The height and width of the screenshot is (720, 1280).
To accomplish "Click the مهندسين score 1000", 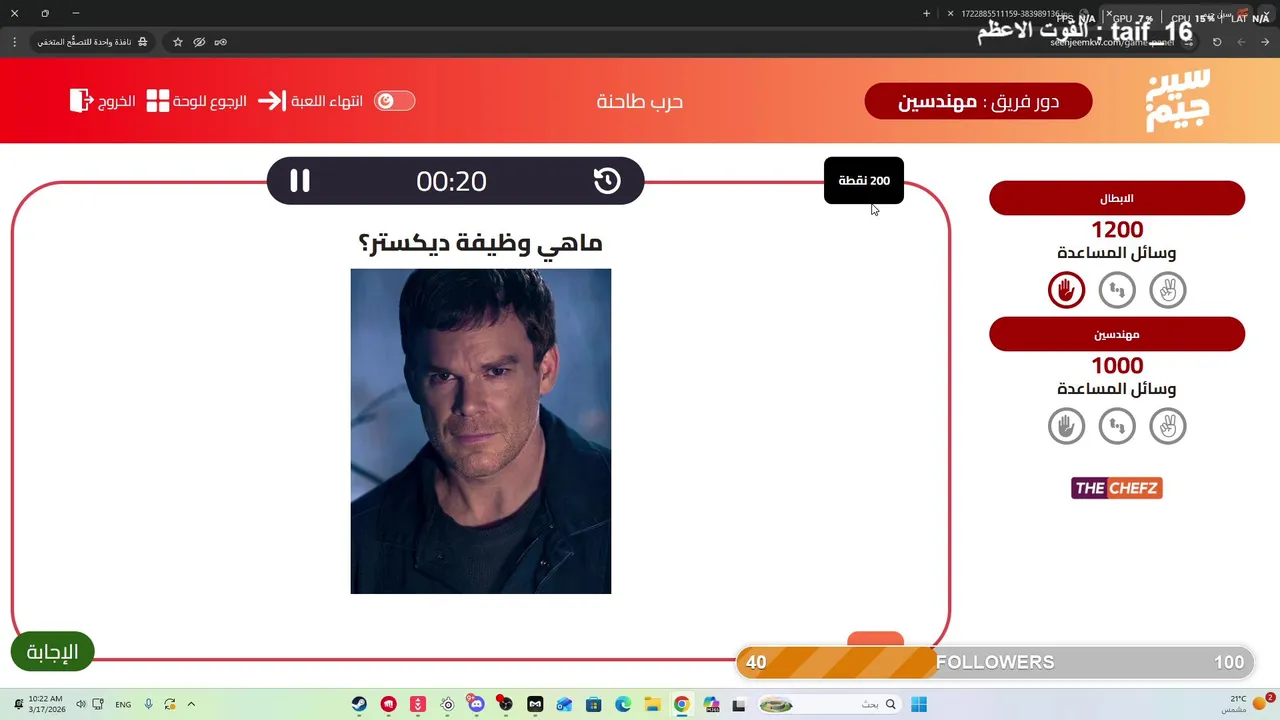I will tap(1117, 366).
